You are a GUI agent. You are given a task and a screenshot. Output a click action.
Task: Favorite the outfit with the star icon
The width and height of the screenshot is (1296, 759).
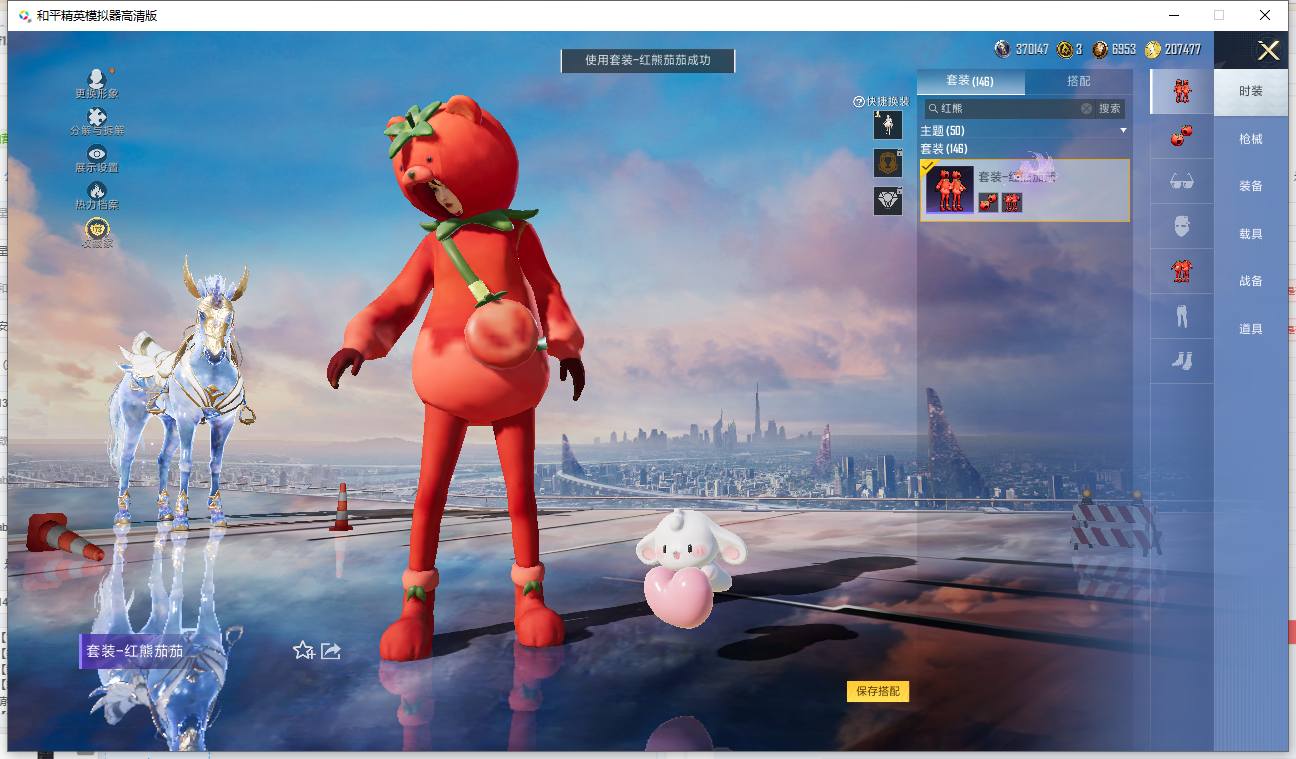(303, 651)
